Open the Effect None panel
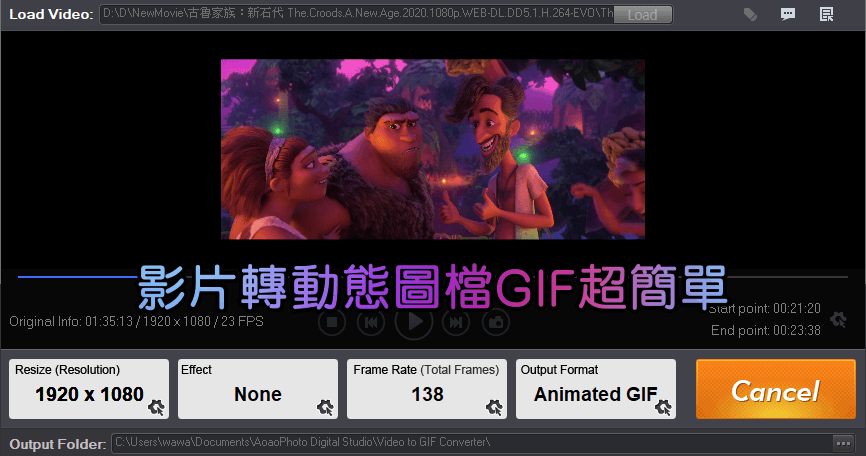The width and height of the screenshot is (866, 456). 258,389
